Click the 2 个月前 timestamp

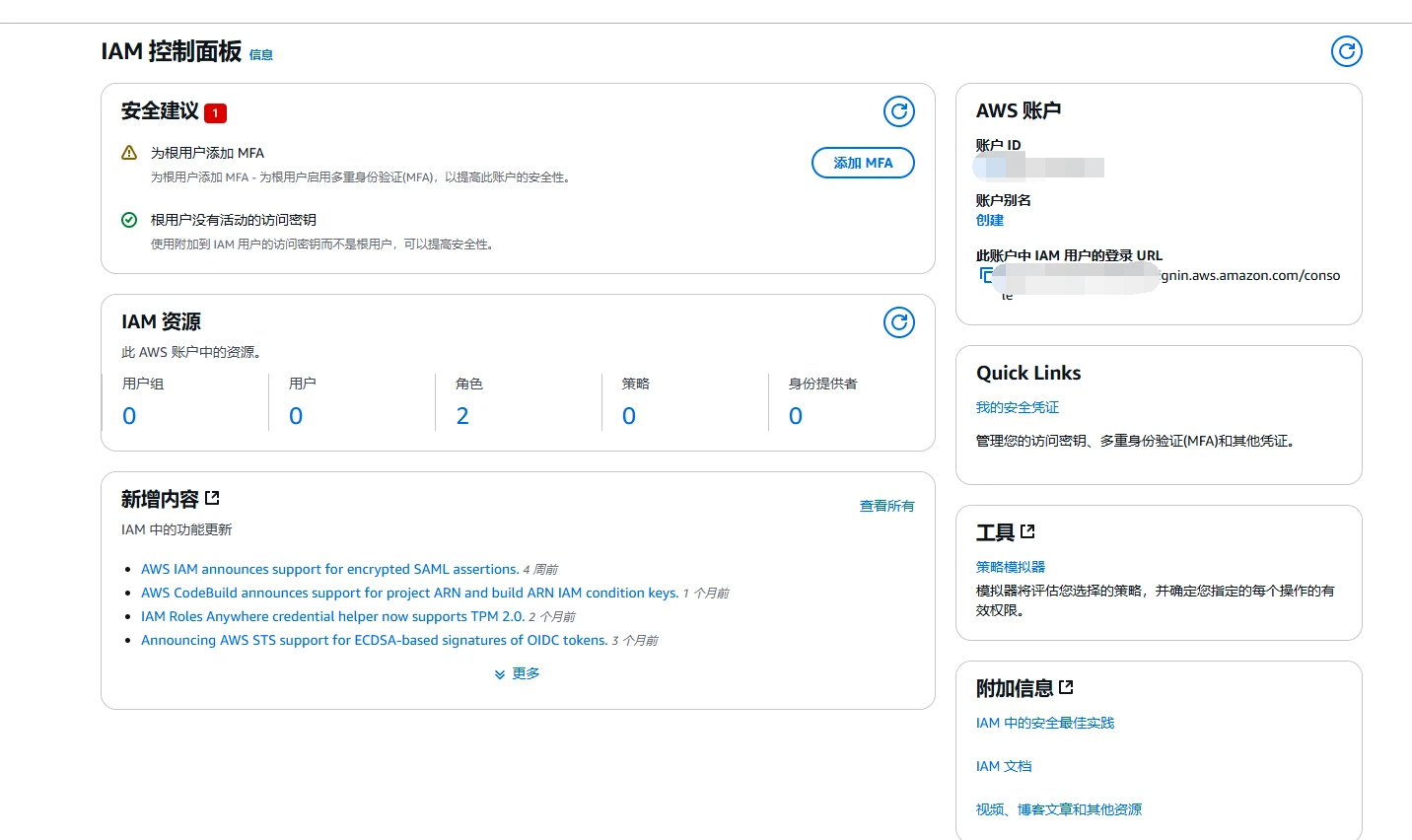pyautogui.click(x=552, y=617)
